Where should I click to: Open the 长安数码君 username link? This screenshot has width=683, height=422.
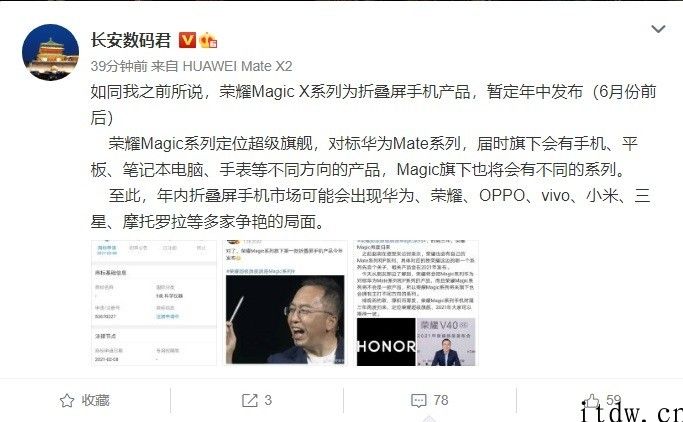[x=131, y=40]
